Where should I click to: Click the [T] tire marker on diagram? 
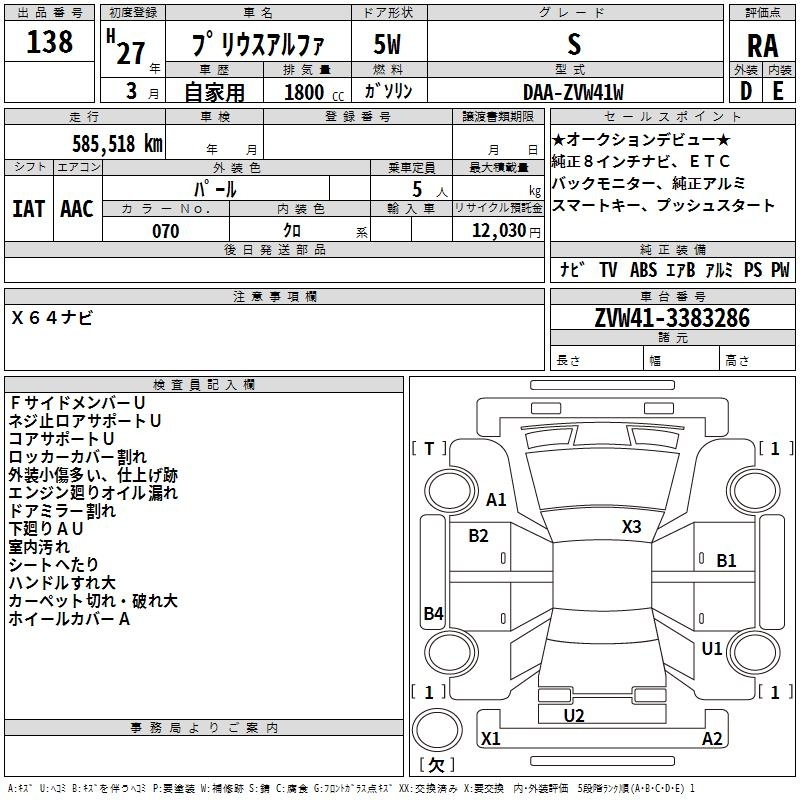(429, 448)
